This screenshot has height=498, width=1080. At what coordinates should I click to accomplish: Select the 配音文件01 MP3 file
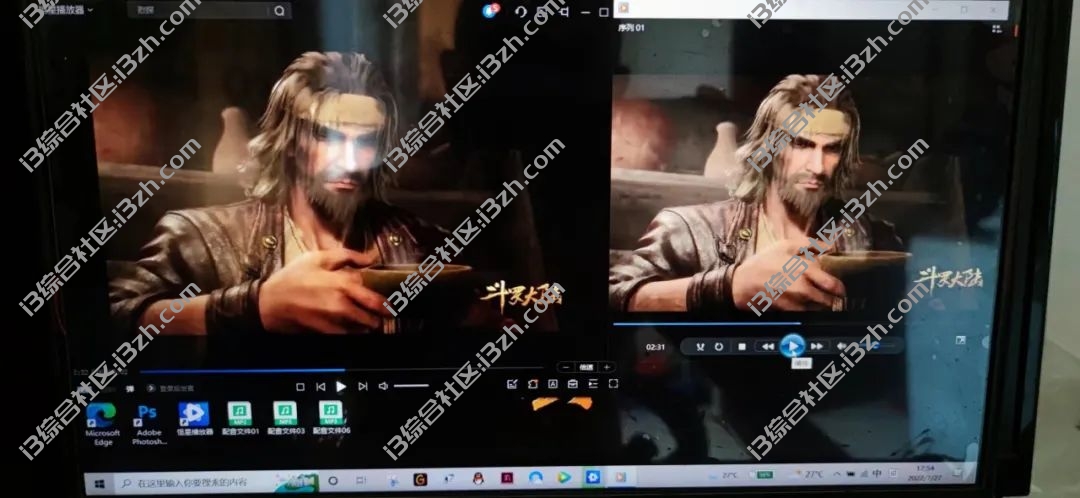(x=240, y=418)
